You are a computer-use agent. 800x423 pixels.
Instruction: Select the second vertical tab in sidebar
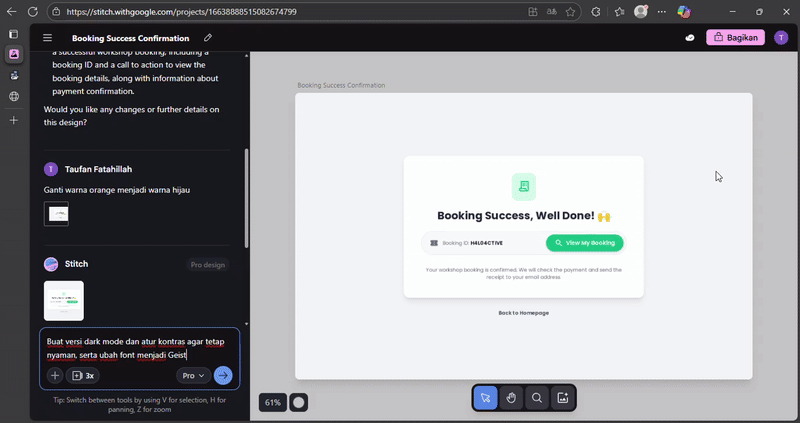tap(14, 76)
